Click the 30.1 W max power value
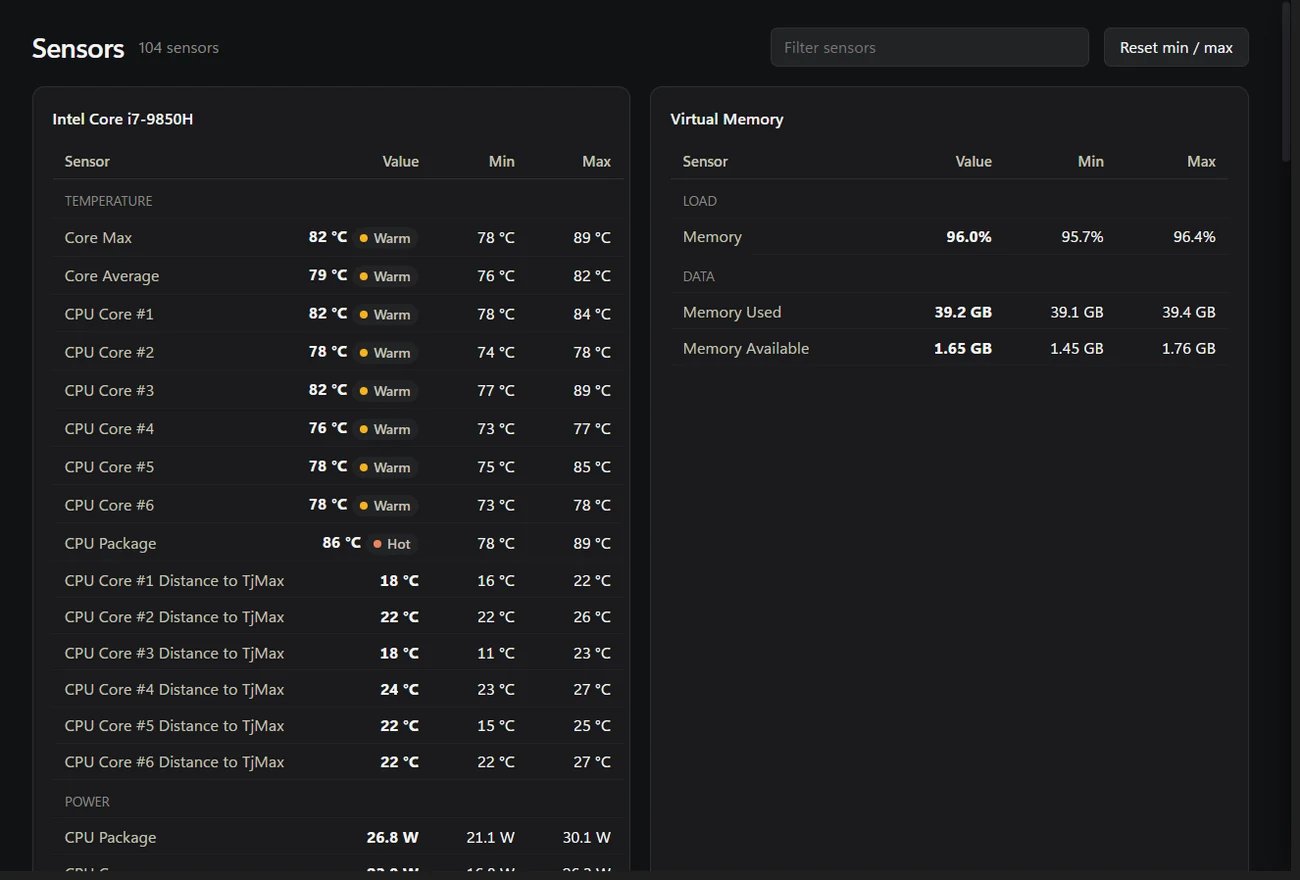This screenshot has width=1300, height=880. coord(586,837)
